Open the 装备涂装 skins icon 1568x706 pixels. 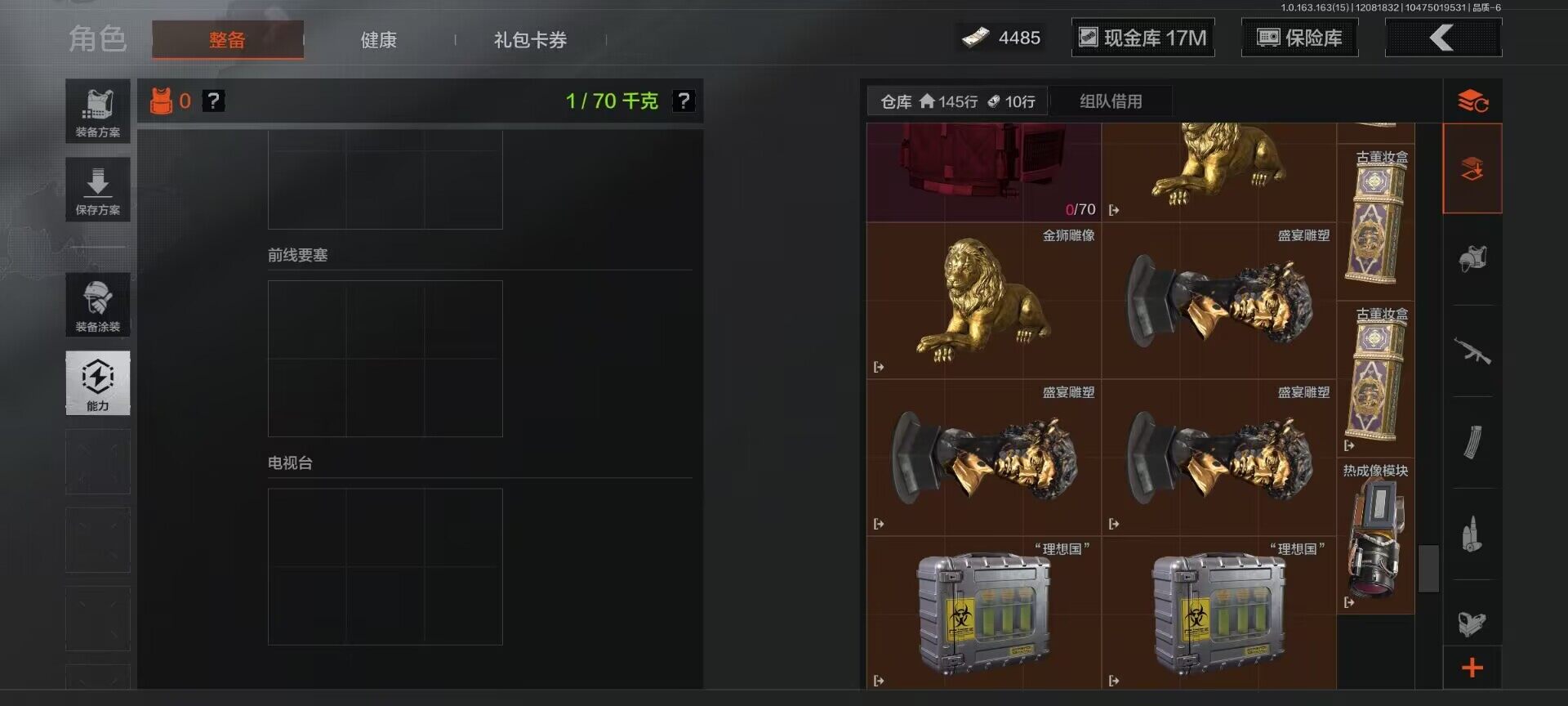pyautogui.click(x=98, y=305)
